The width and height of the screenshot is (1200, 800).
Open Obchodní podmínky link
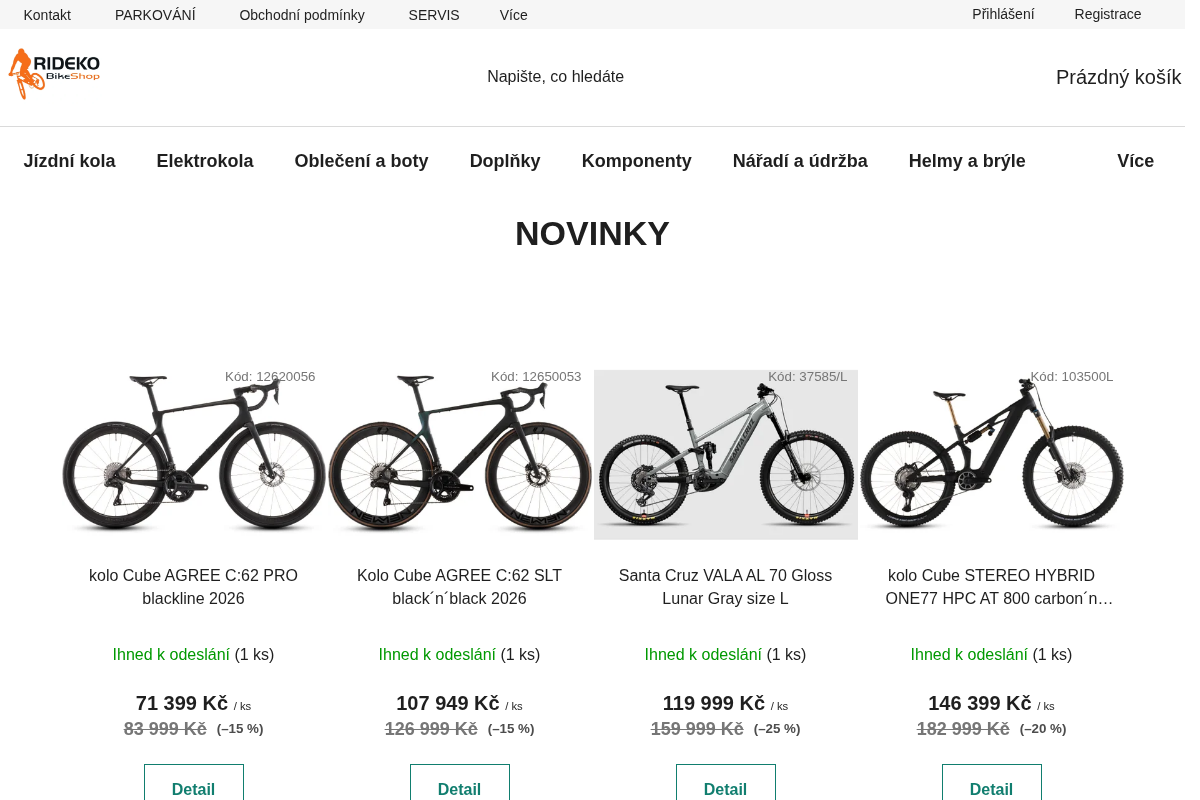pyautogui.click(x=302, y=15)
